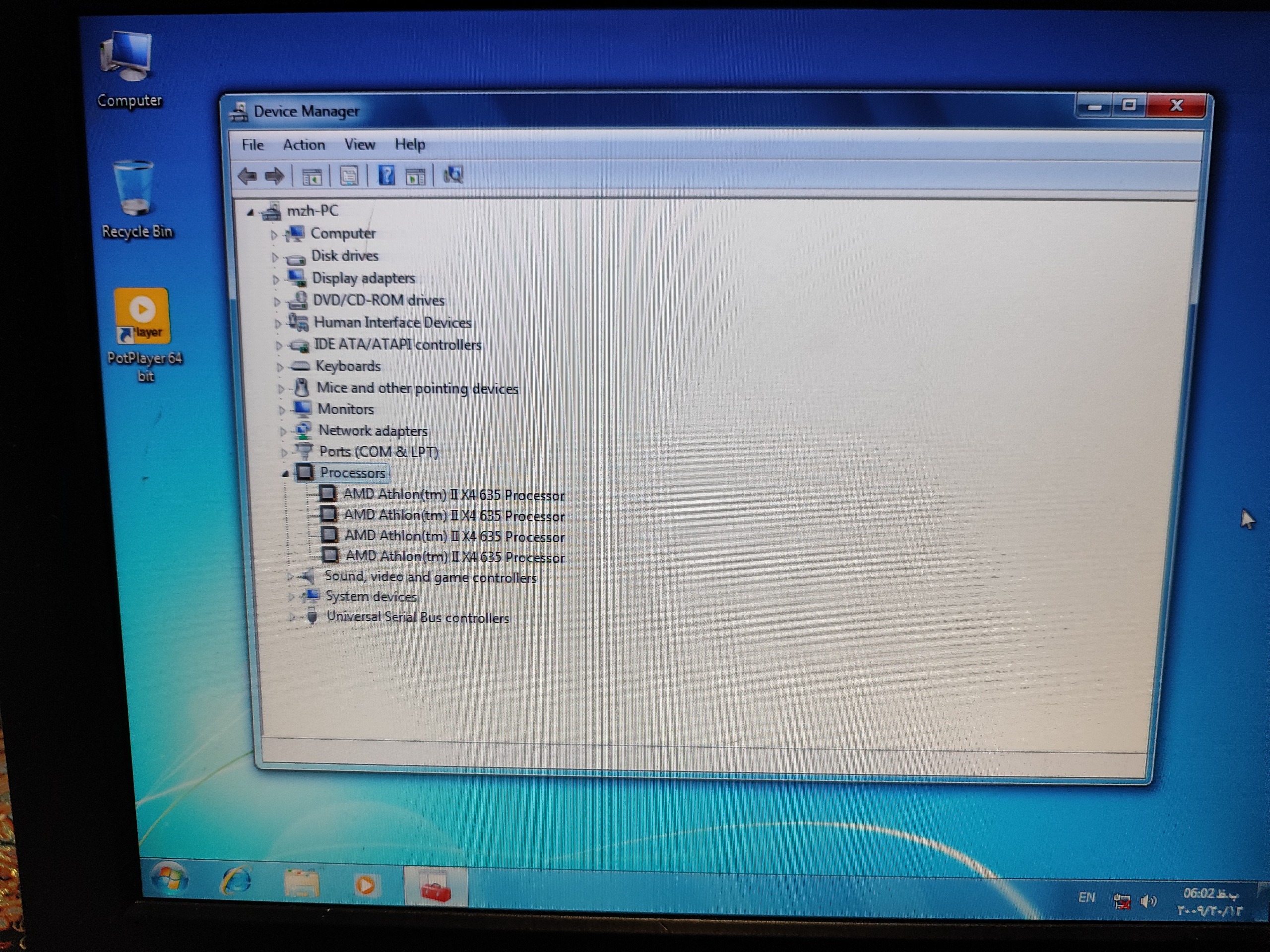
Task: Open PotPlayer pinned taskbar icon
Action: pyautogui.click(x=366, y=886)
